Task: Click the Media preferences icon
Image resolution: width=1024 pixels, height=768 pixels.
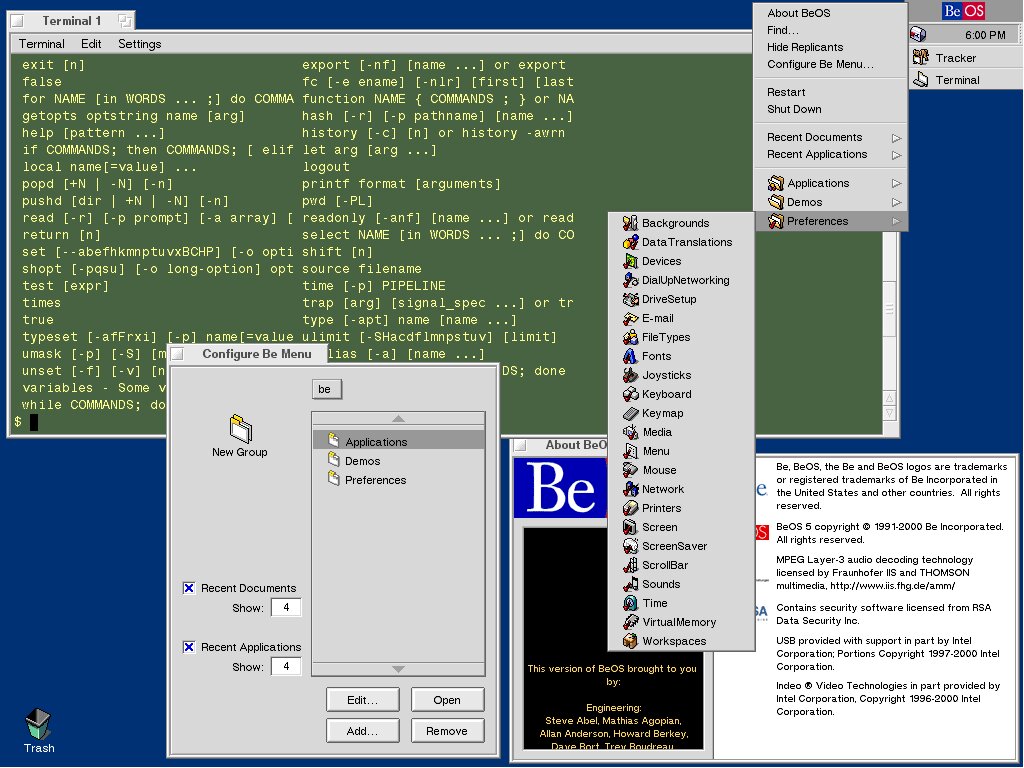Action: [x=630, y=432]
